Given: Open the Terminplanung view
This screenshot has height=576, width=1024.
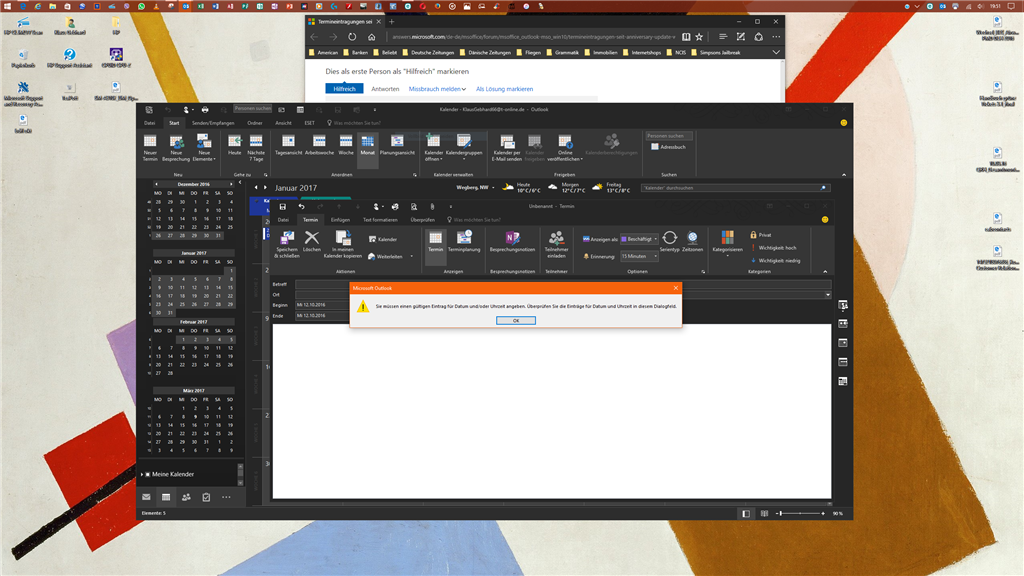Looking at the screenshot, I should 464,242.
